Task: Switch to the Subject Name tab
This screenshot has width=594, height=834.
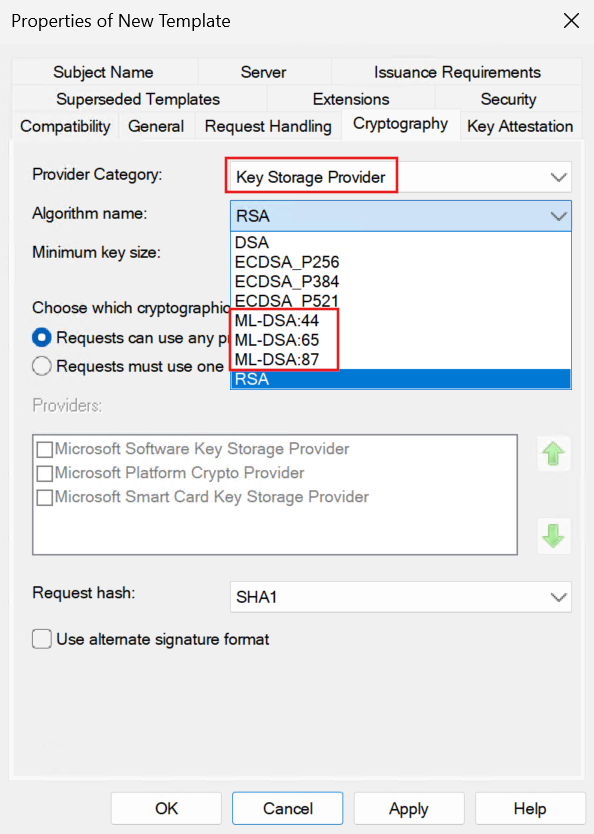Action: coord(104,72)
